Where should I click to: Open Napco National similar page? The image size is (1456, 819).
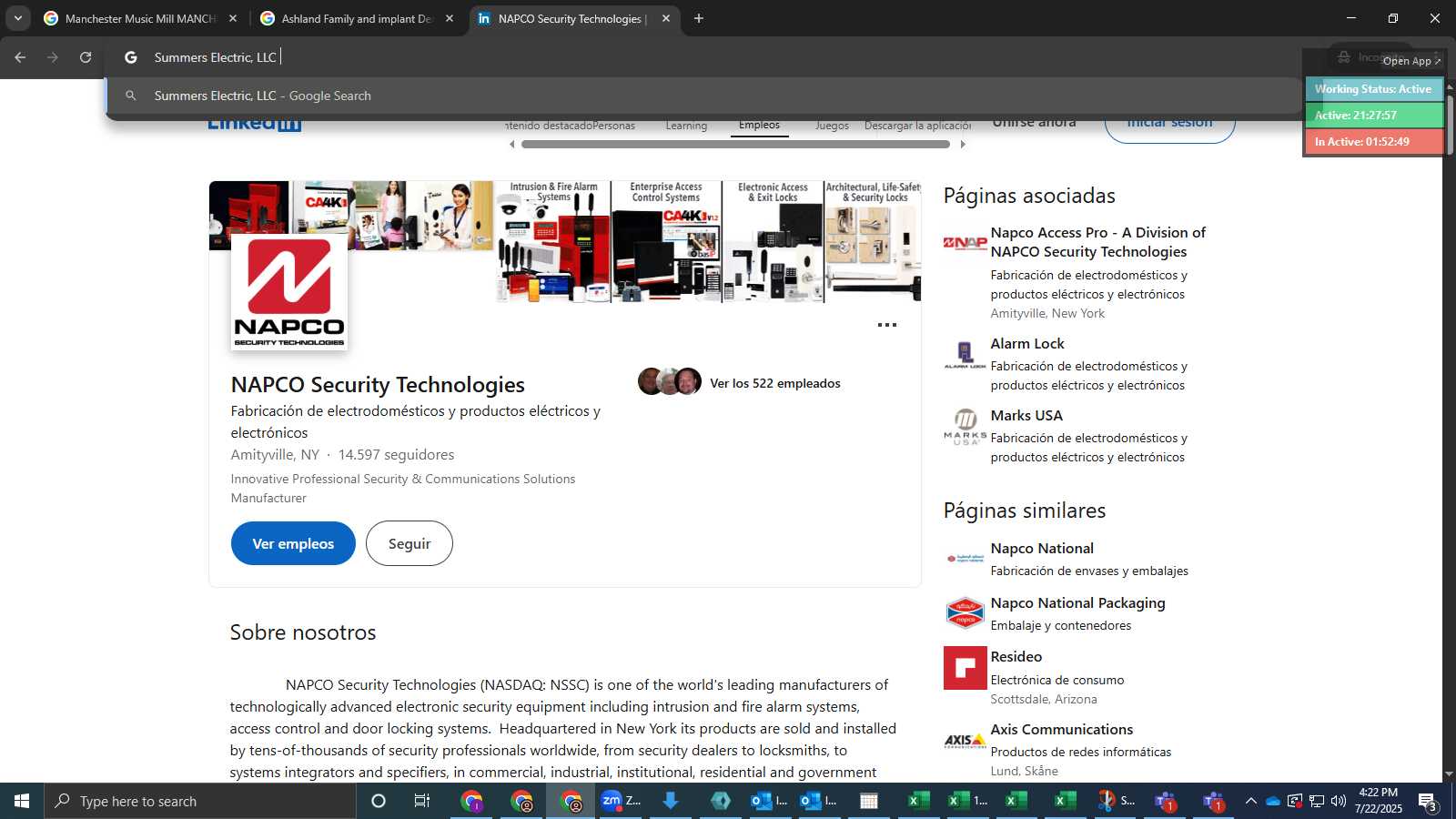[1042, 548]
